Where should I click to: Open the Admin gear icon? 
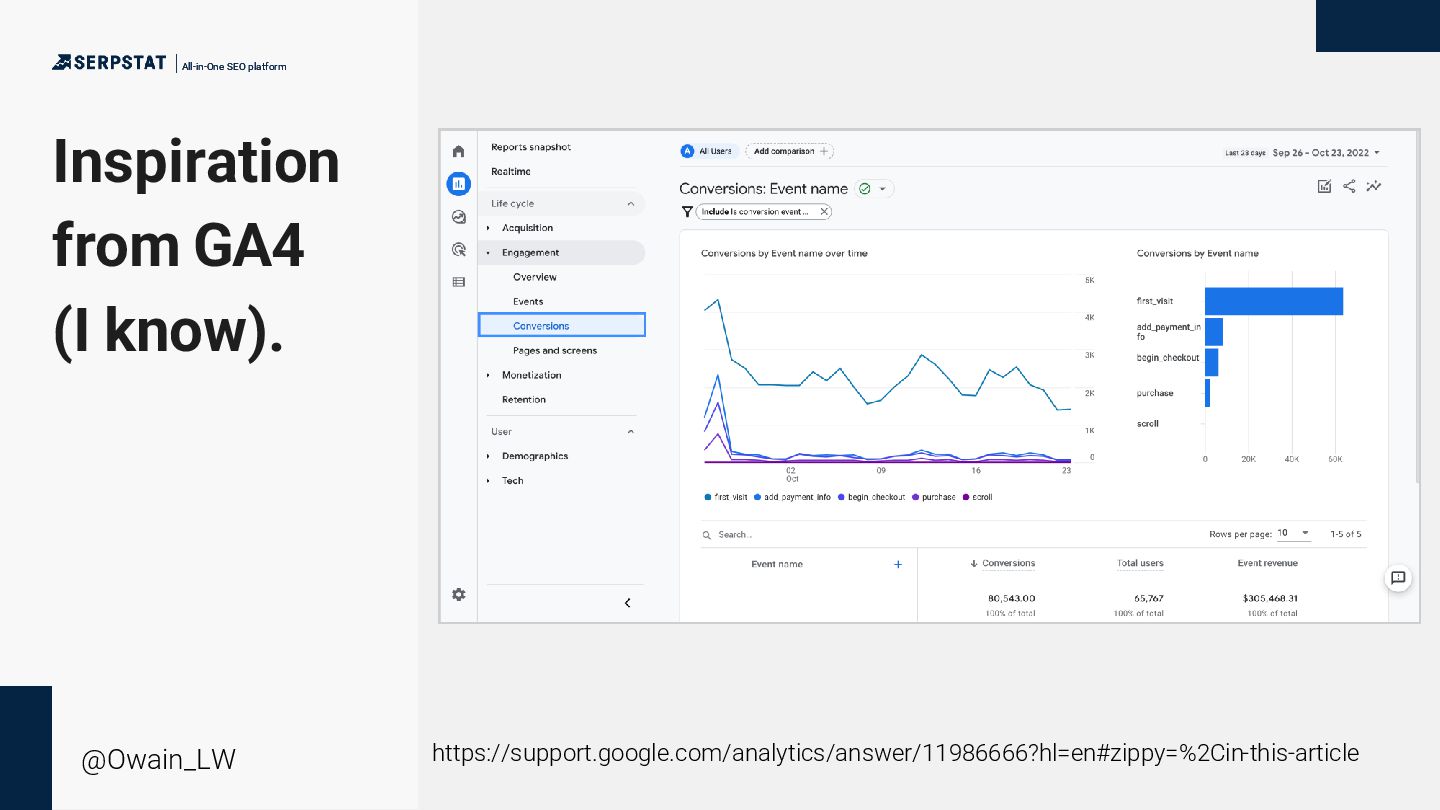coord(458,594)
